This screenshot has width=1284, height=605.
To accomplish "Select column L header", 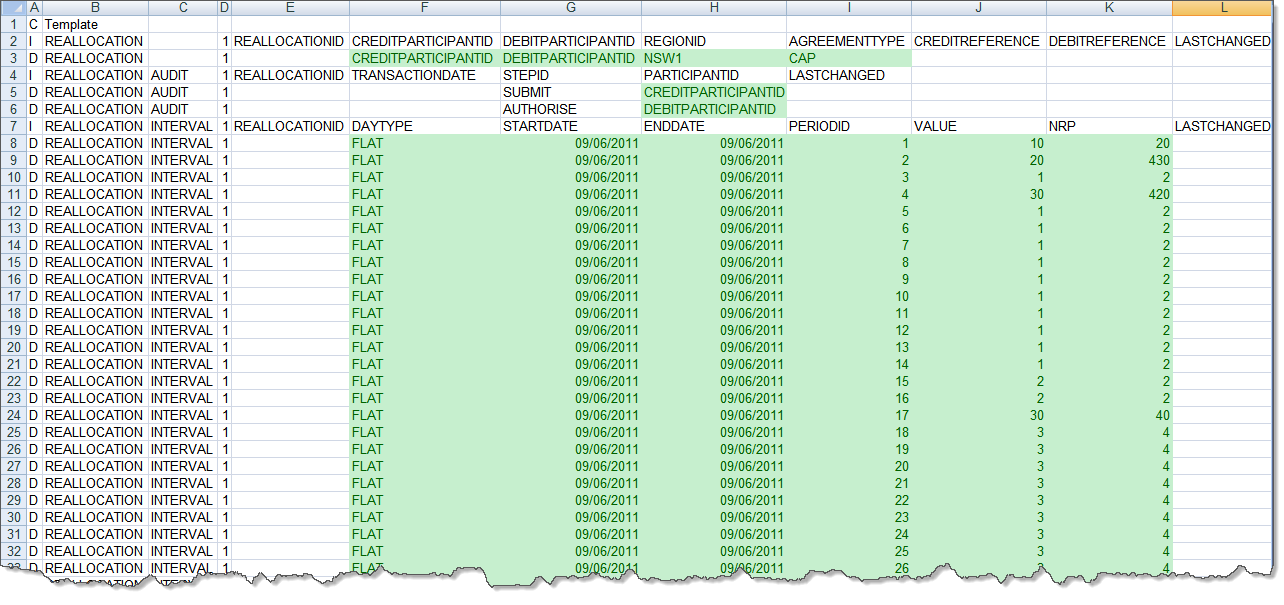I will tap(1225, 8).
